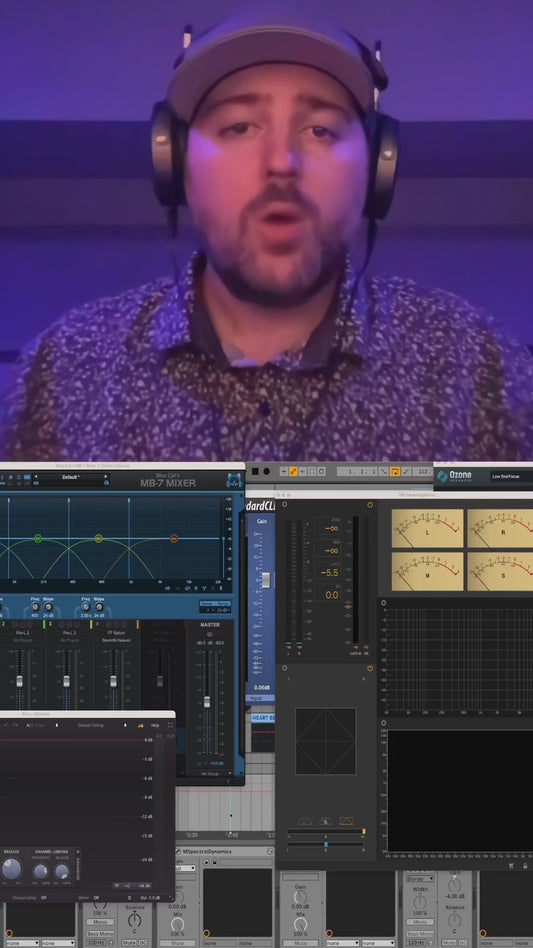Image resolution: width=533 pixels, height=948 pixels.
Task: Open the Default Setting preset menu in Pro-L 2
Action: [92, 725]
